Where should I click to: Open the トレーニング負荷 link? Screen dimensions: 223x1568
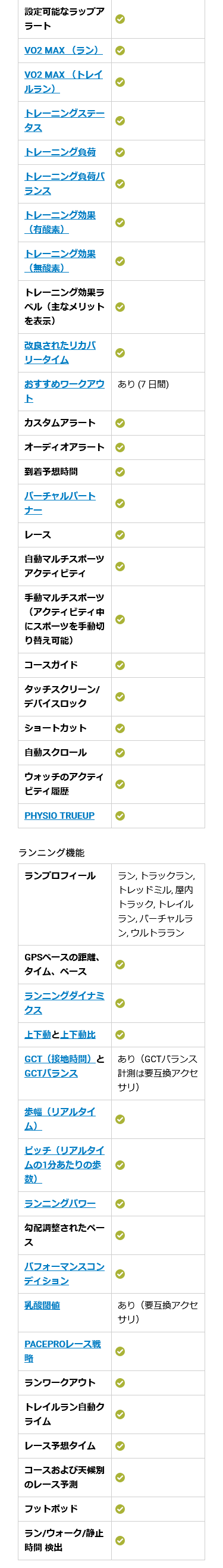pos(60,152)
